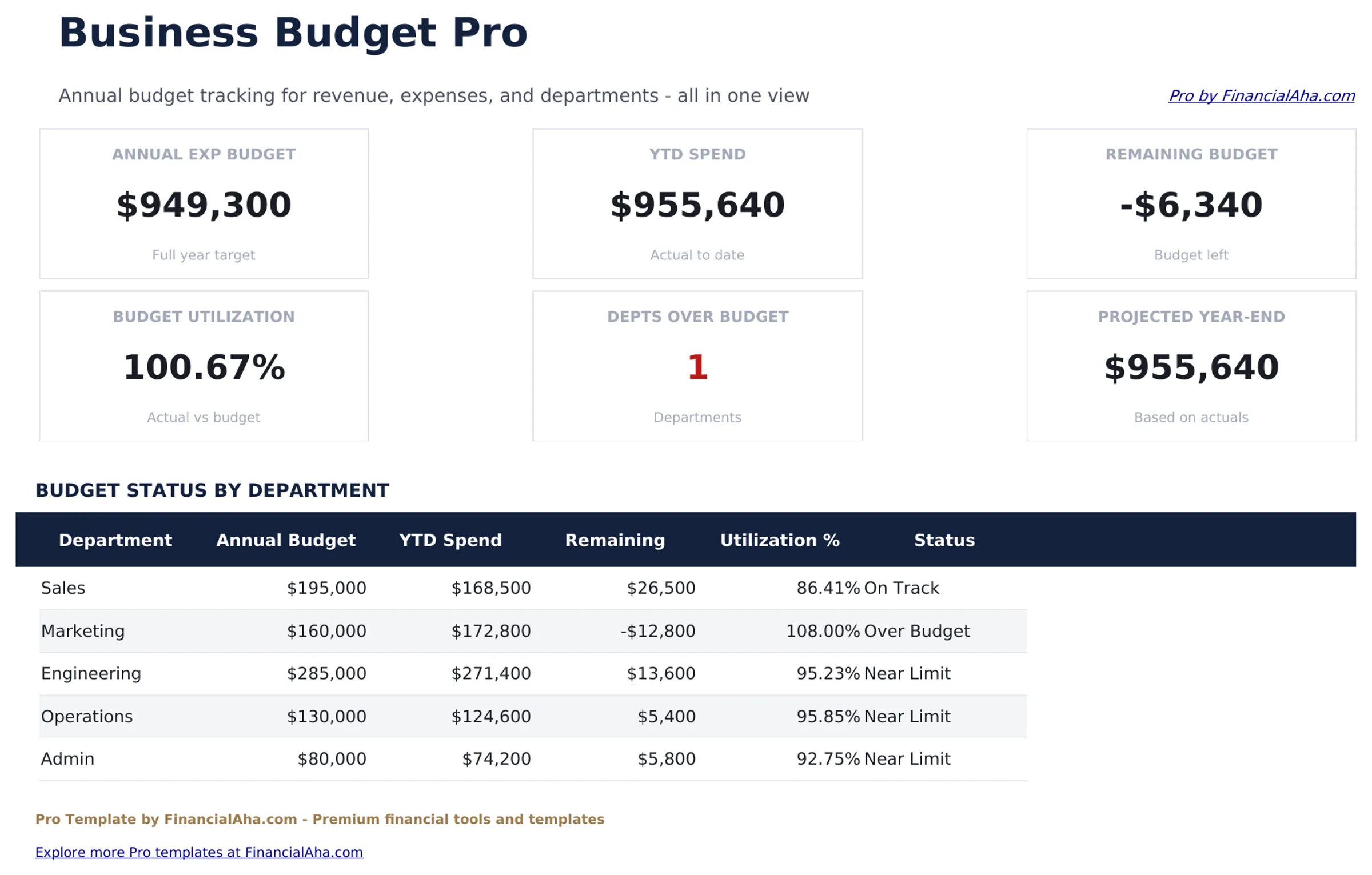Select the ANNUAL EXP BUDGET card
This screenshot has width=1372, height=875.
click(204, 203)
